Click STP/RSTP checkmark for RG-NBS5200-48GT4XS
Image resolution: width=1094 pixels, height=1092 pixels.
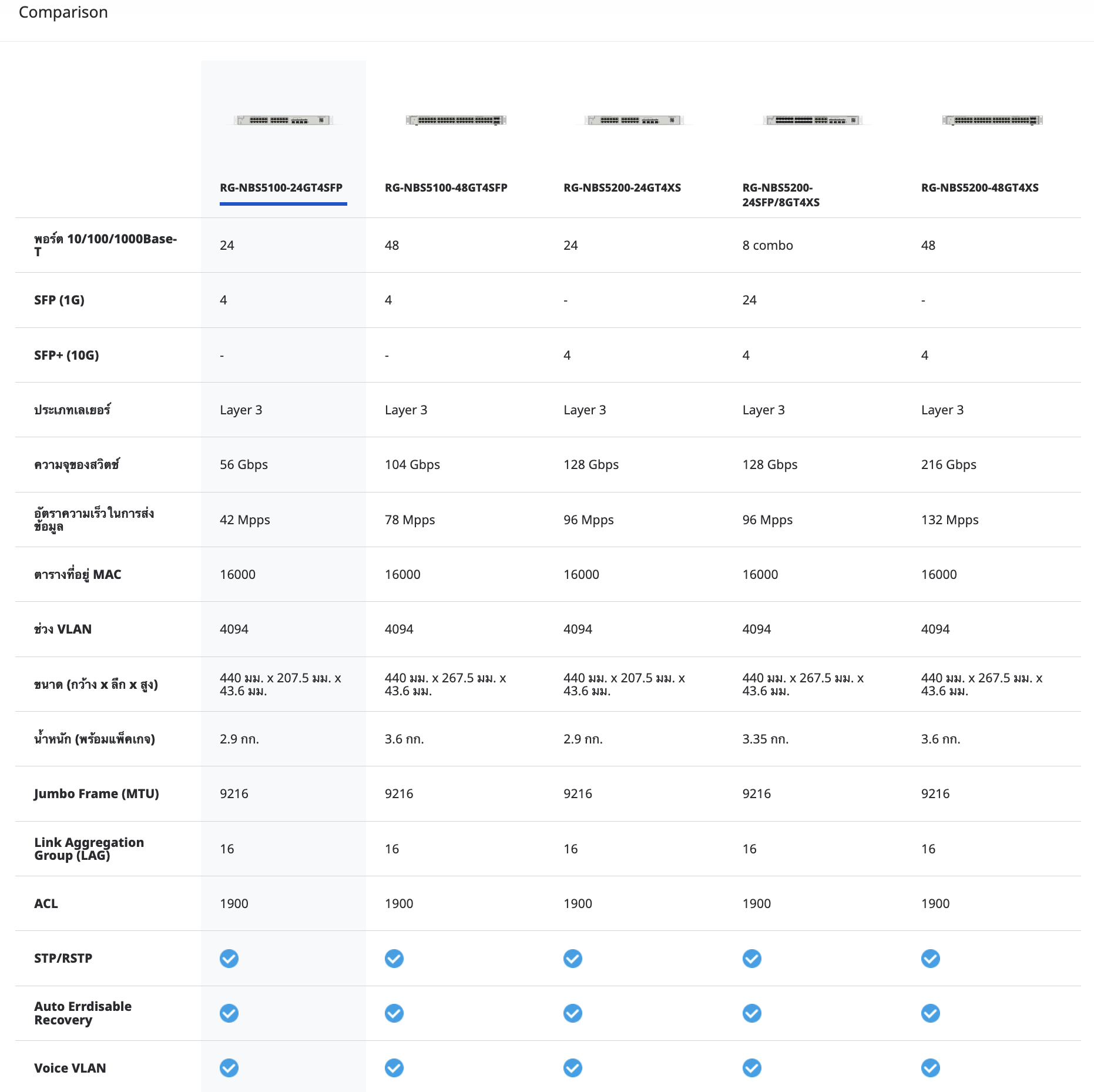[930, 959]
